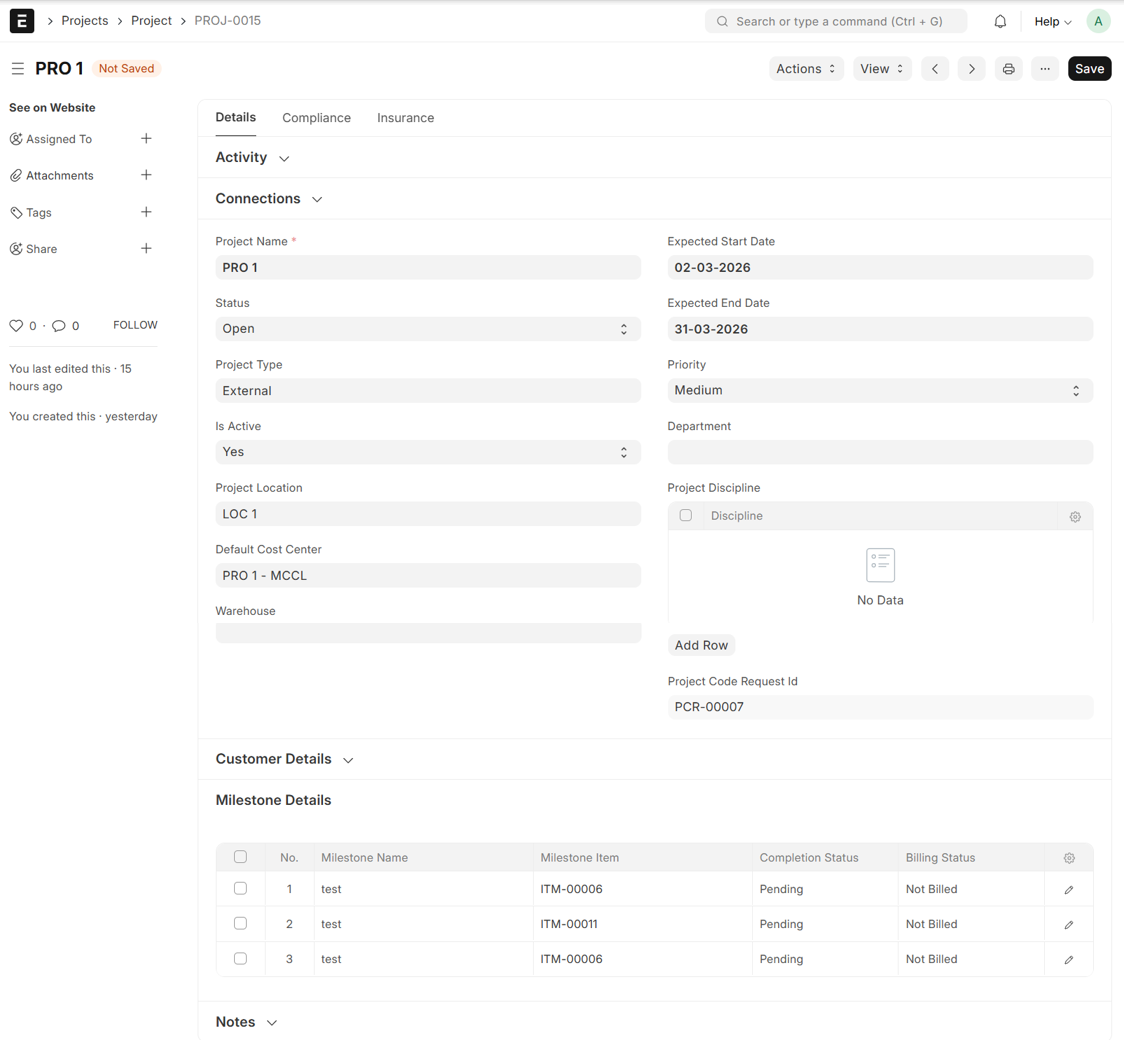Open the Priority dropdown

(880, 391)
